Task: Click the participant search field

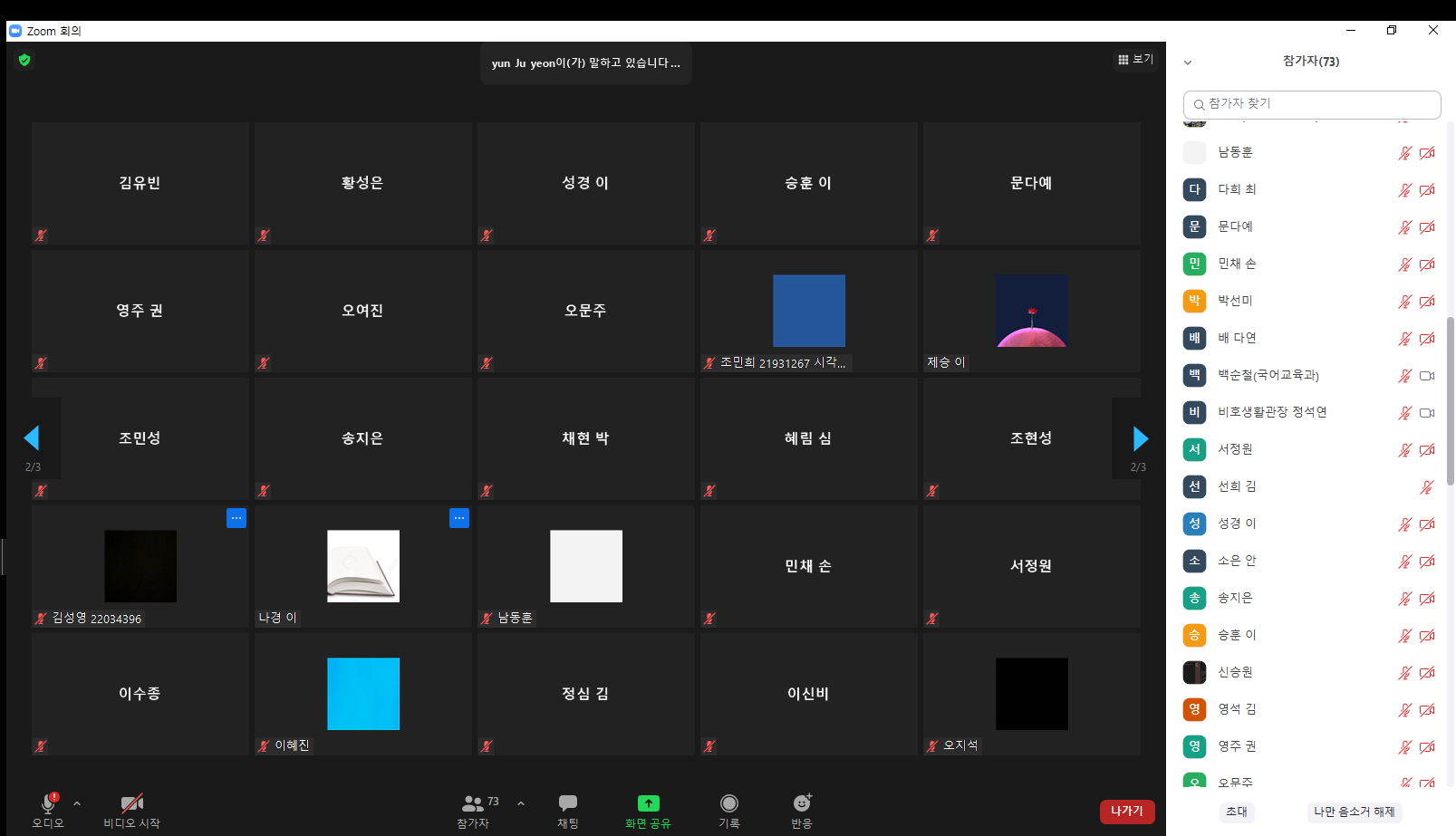Action: (x=1311, y=104)
